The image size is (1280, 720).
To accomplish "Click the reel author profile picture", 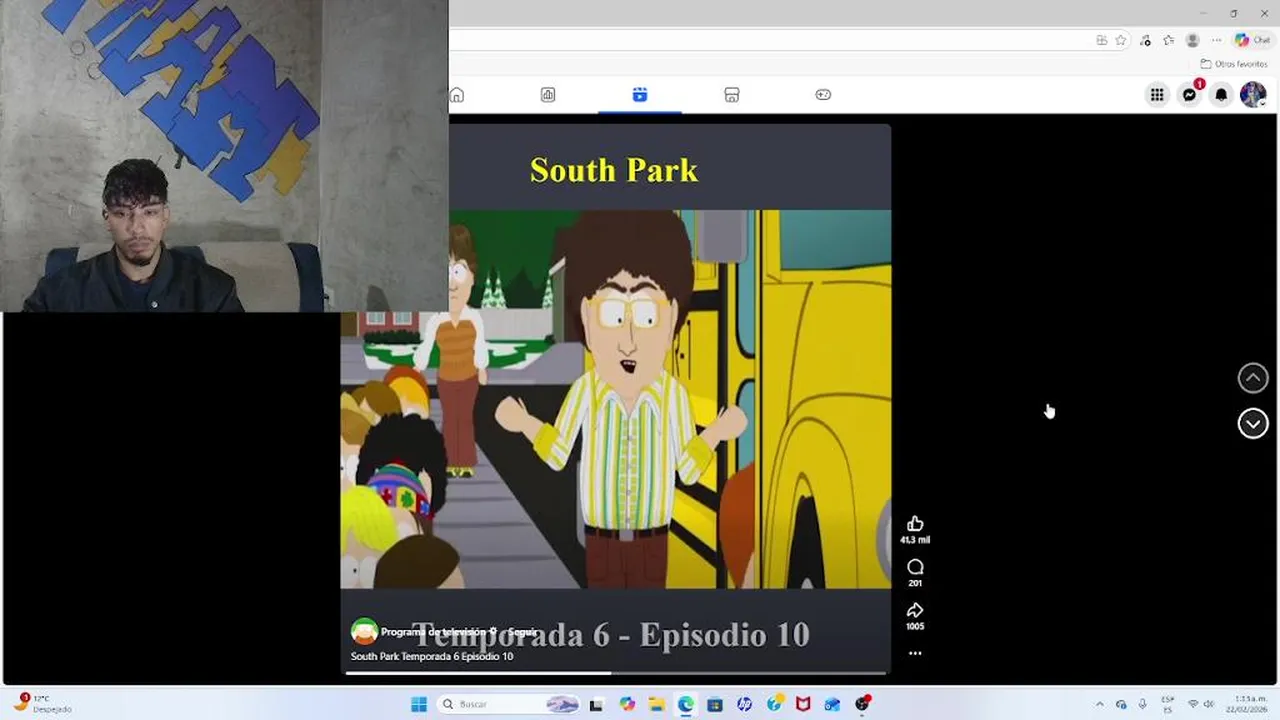I will tap(364, 631).
